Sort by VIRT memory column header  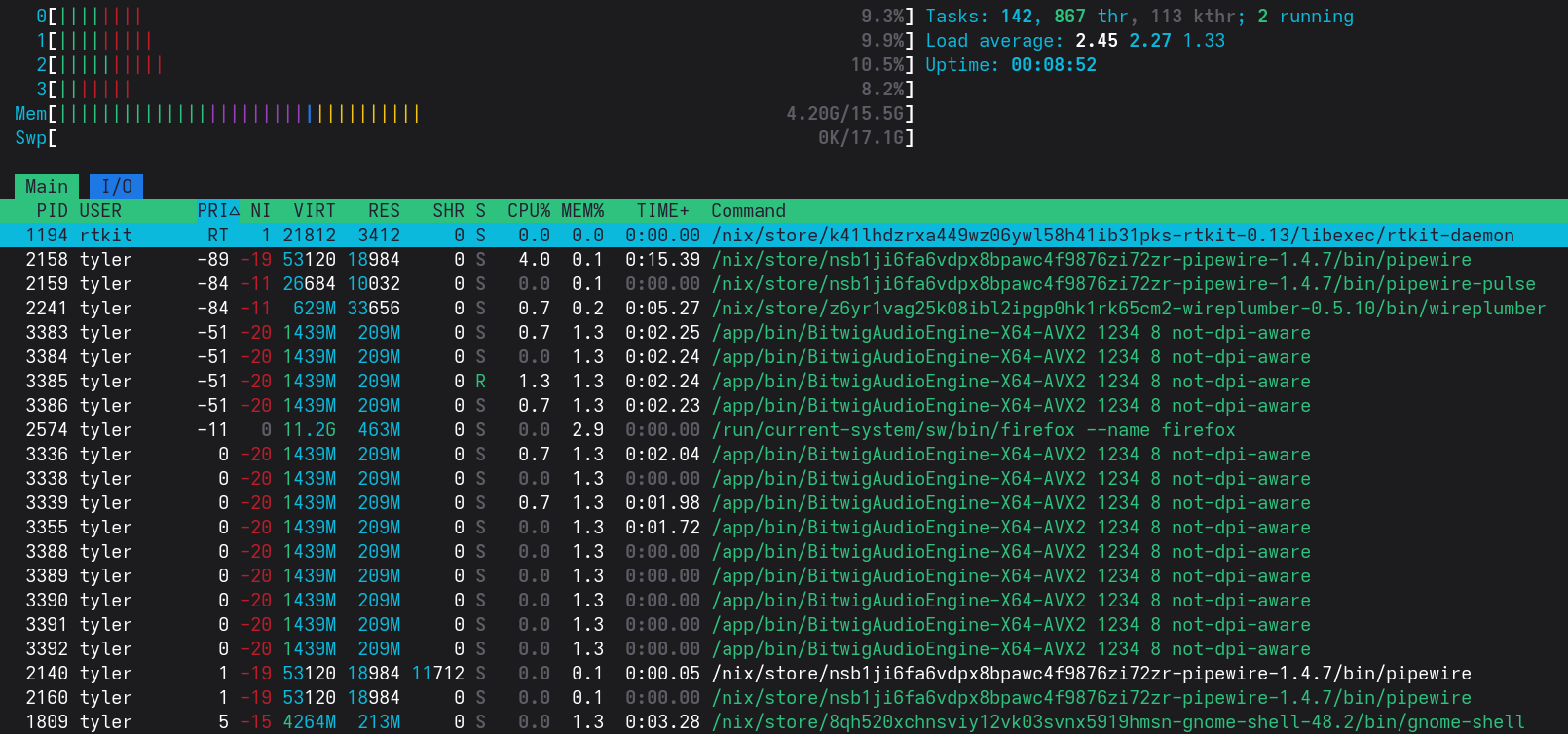[x=314, y=211]
